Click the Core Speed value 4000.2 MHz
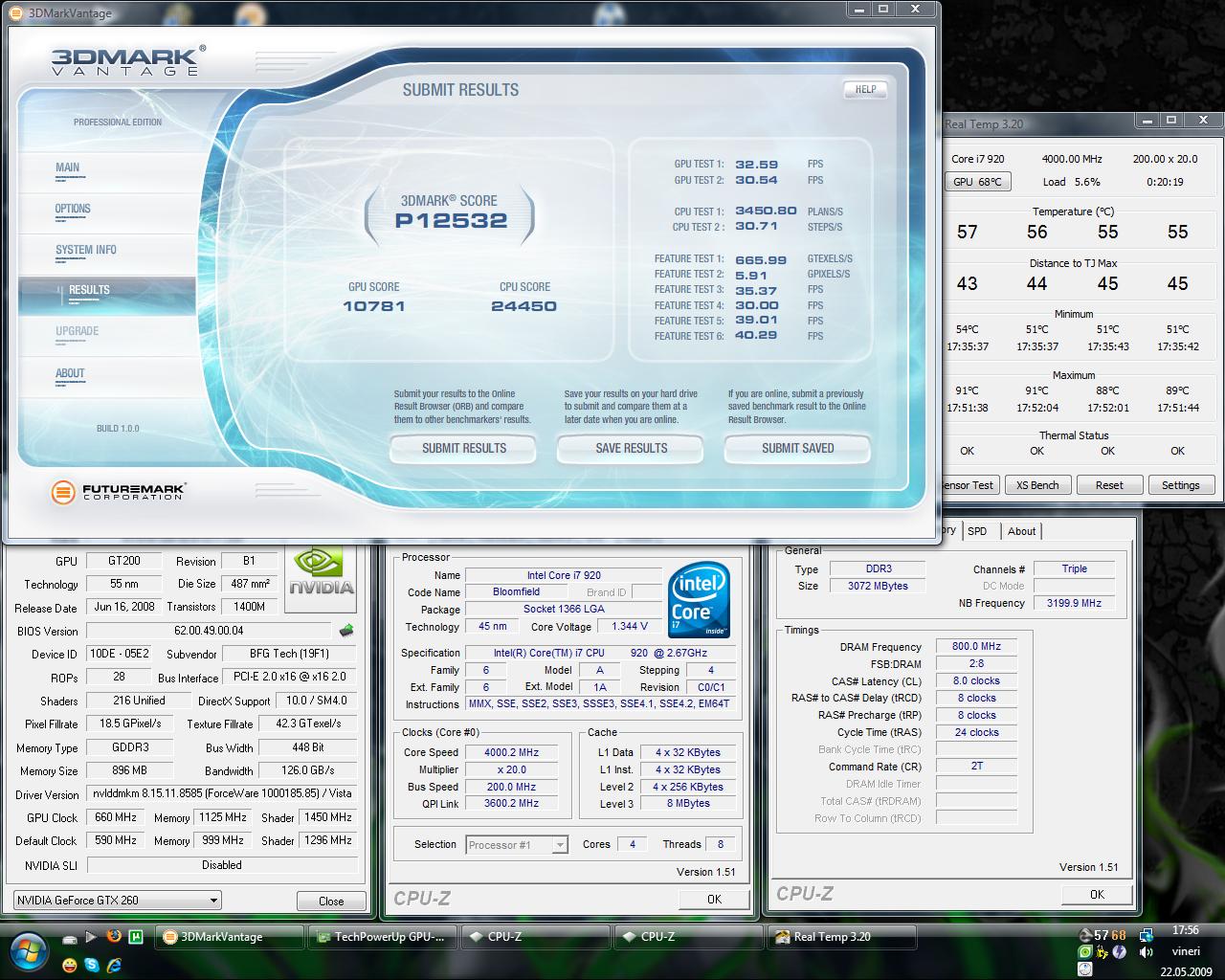Viewport: 1225px width, 980px height. point(511,752)
